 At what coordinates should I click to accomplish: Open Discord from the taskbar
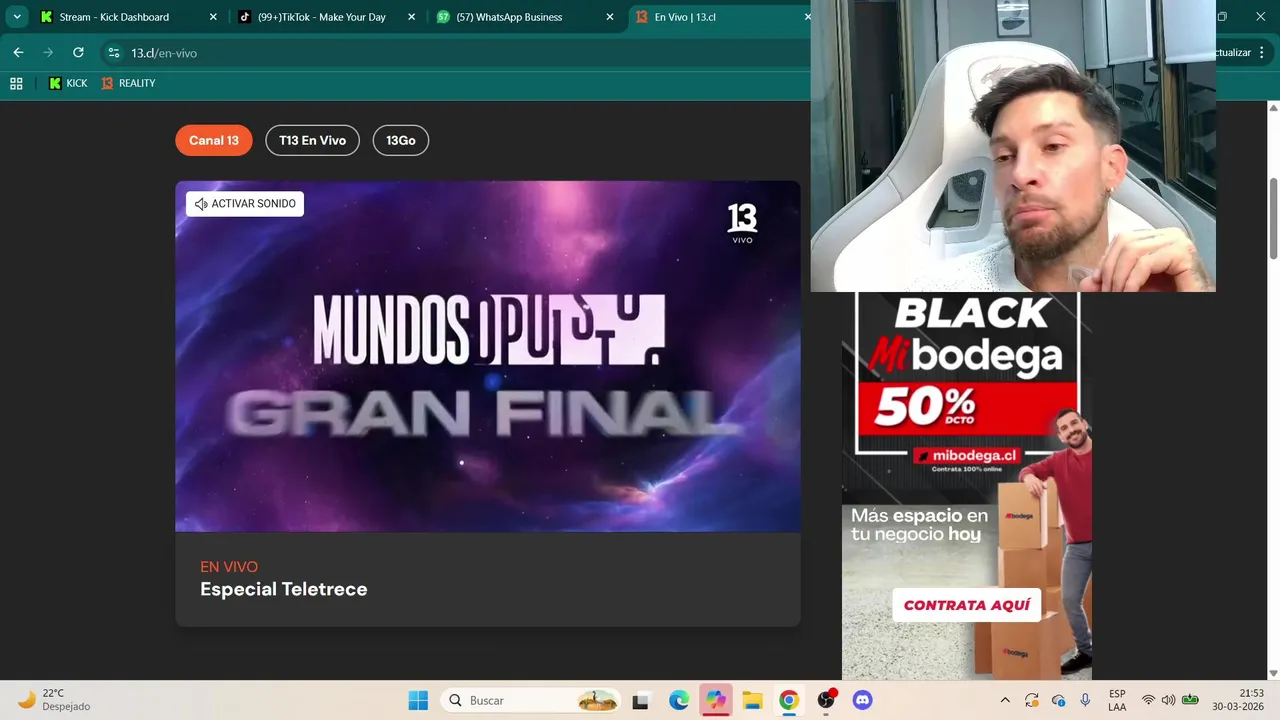tap(862, 700)
